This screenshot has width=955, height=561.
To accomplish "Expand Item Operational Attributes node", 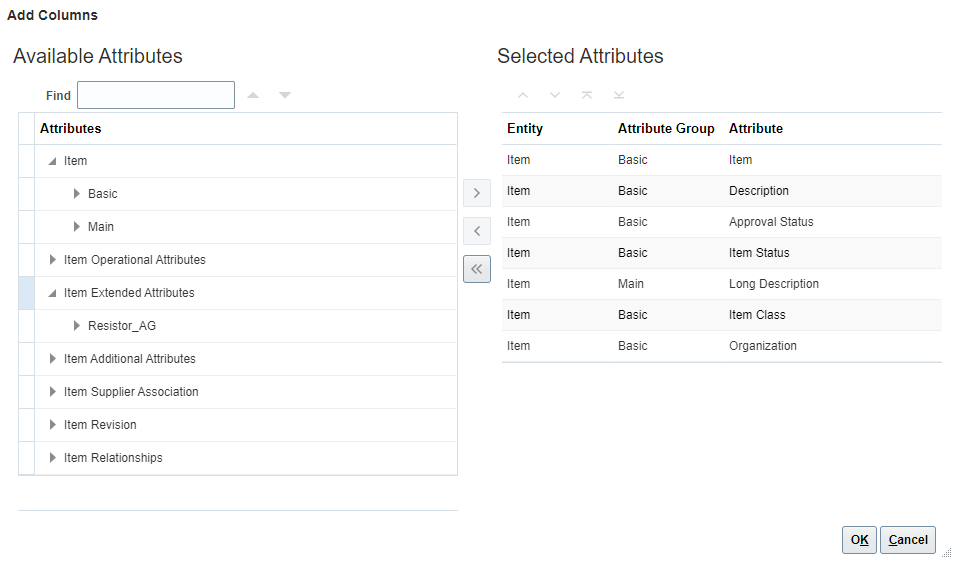I will 53,260.
